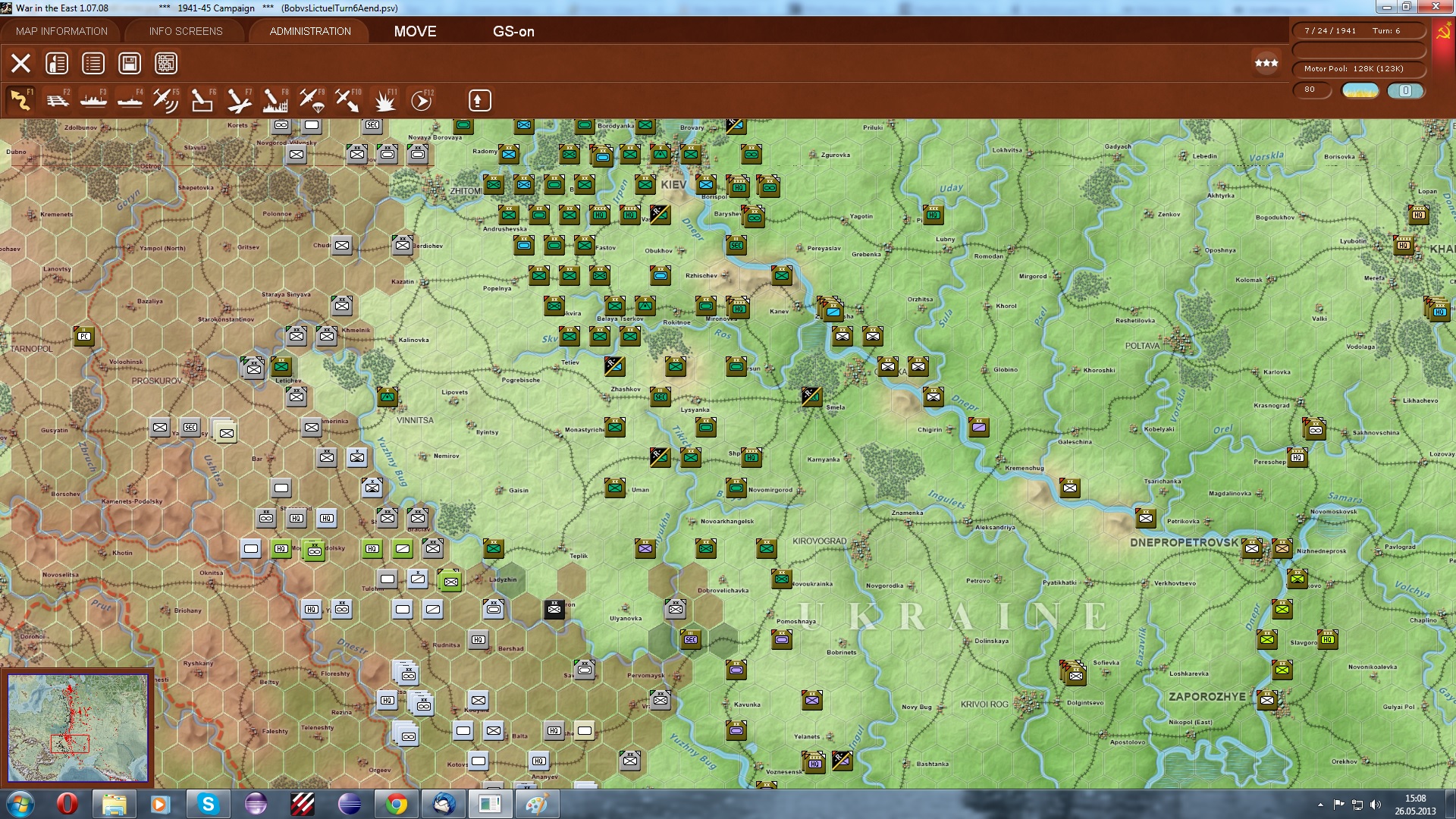Click the MOVE mode label
1456x819 pixels.
click(415, 32)
